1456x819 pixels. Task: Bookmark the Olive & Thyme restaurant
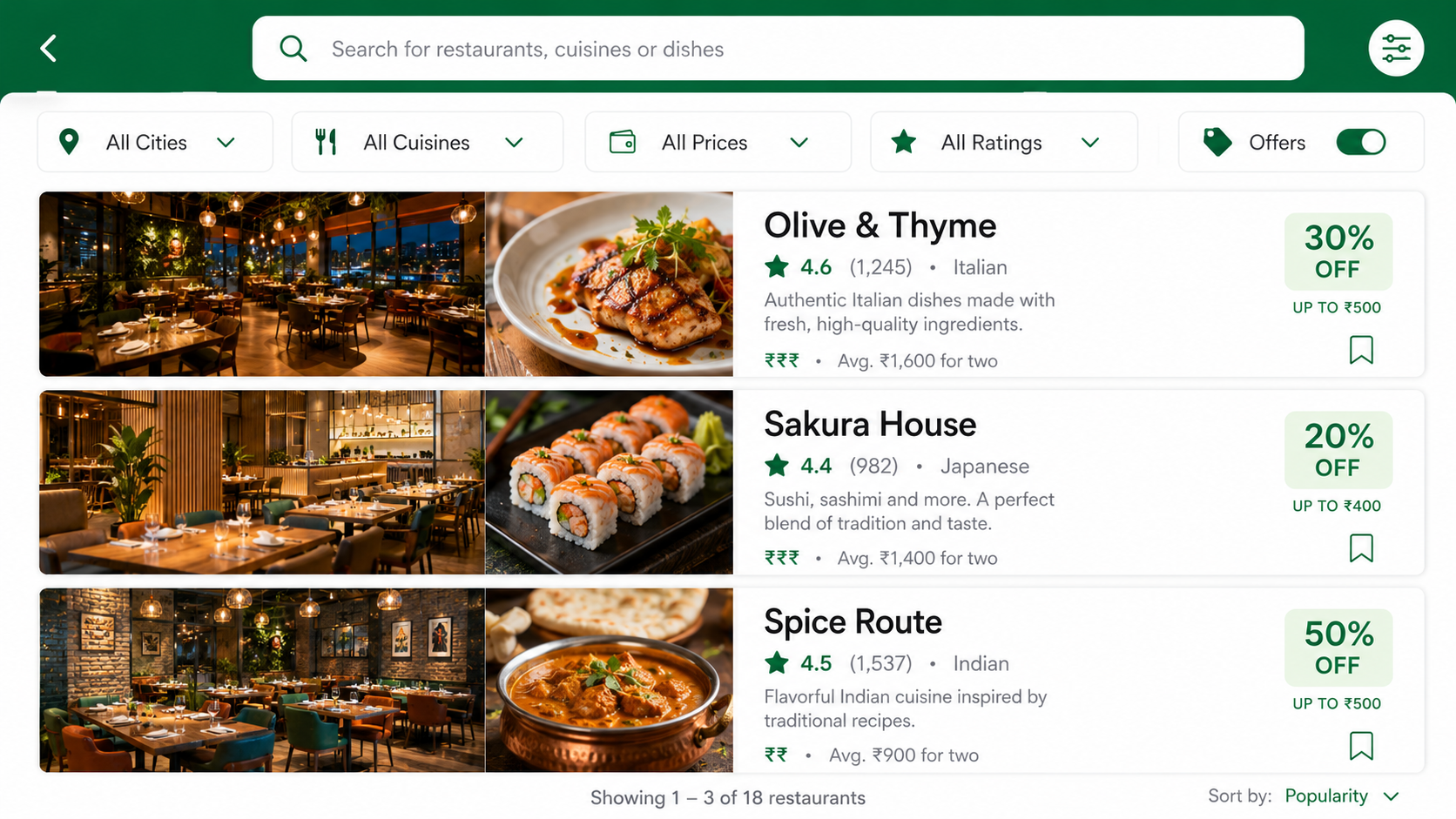[x=1361, y=350]
